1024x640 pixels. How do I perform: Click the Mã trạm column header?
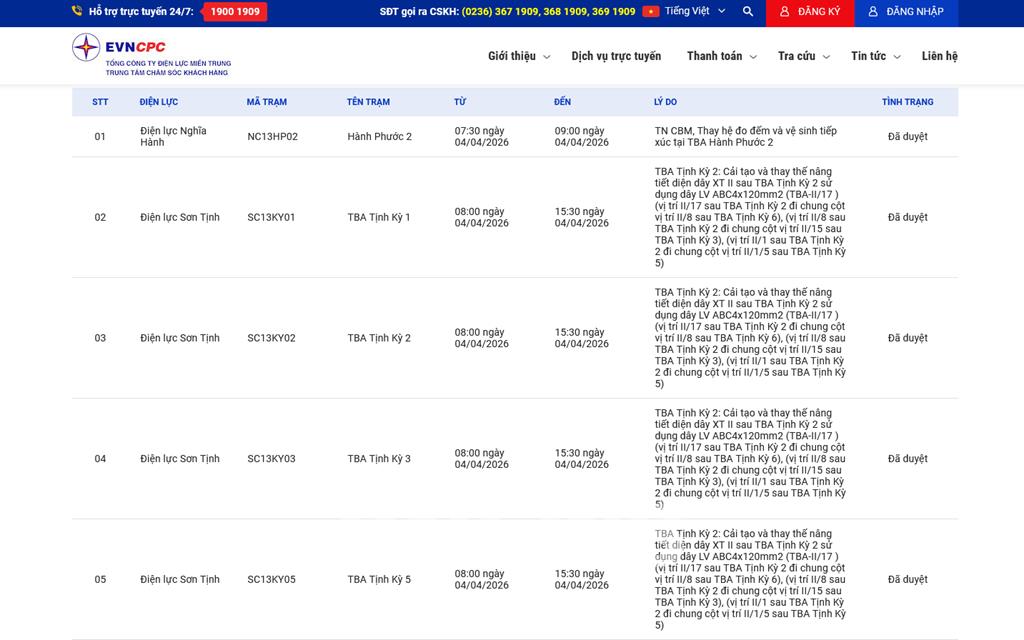coord(268,102)
